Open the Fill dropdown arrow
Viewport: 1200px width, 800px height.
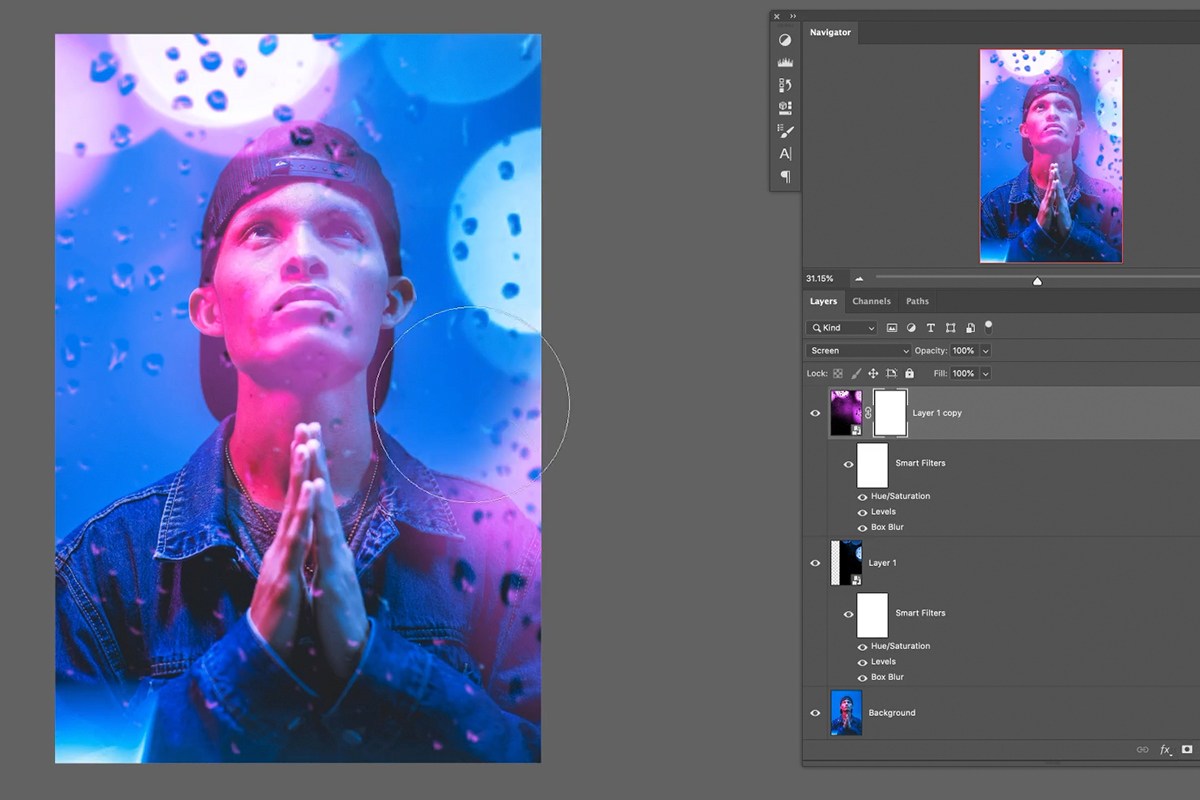click(985, 373)
